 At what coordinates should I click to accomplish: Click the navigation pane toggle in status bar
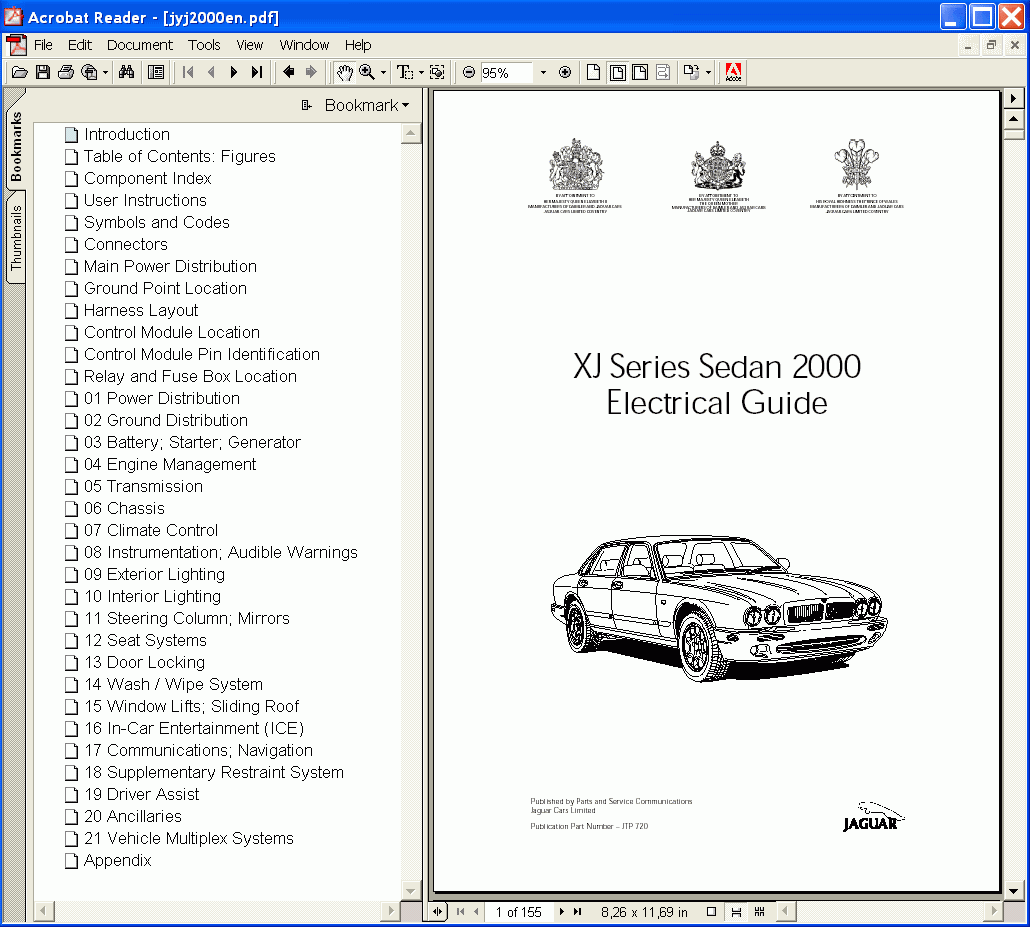point(437,912)
